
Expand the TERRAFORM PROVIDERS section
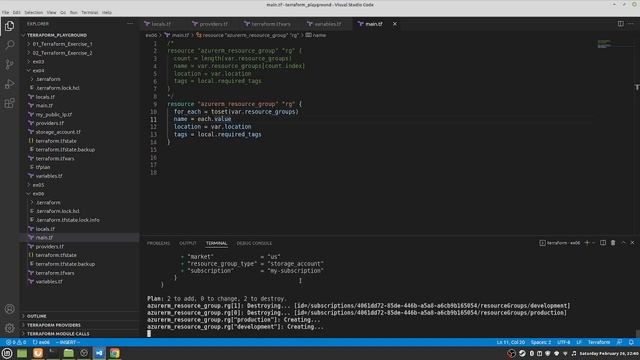click(x=80, y=325)
